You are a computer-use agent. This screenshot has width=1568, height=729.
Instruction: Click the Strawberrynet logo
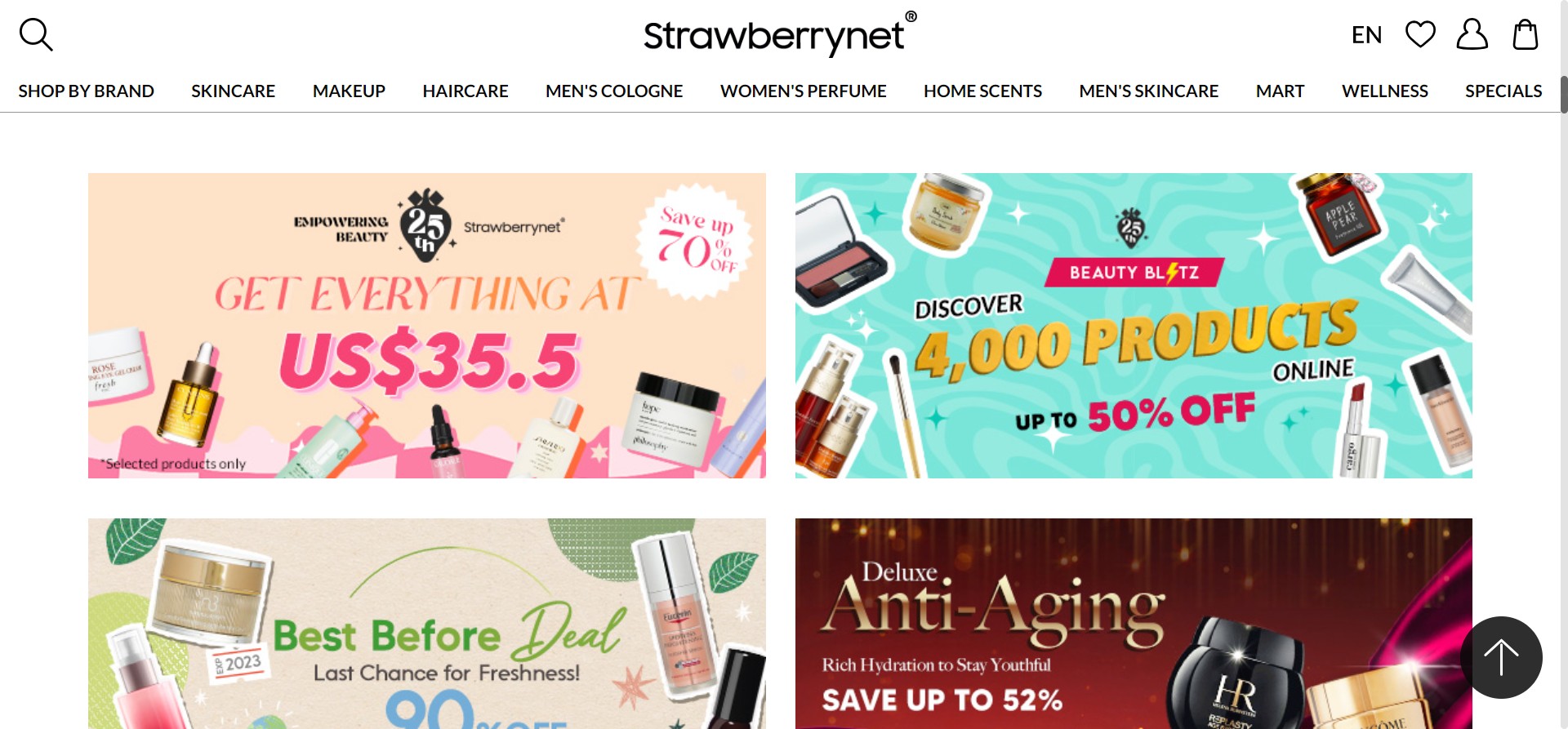[780, 34]
